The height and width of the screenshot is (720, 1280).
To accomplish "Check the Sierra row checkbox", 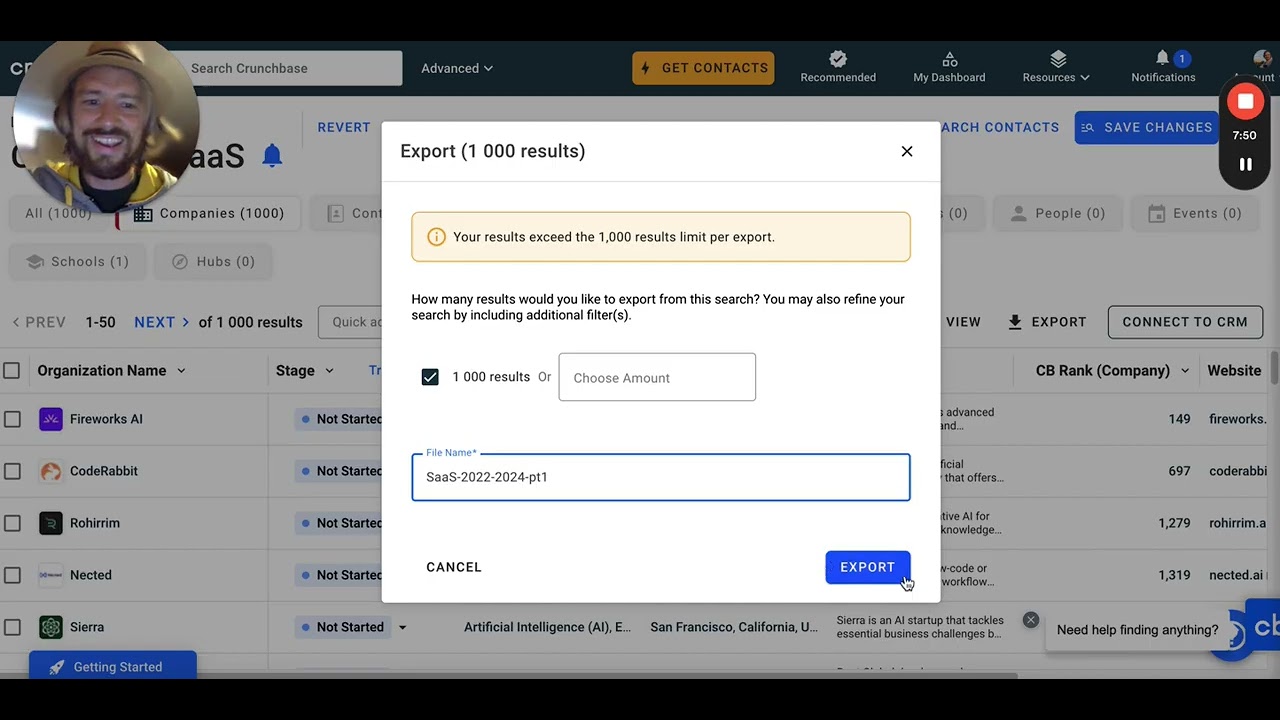I will coord(12,627).
